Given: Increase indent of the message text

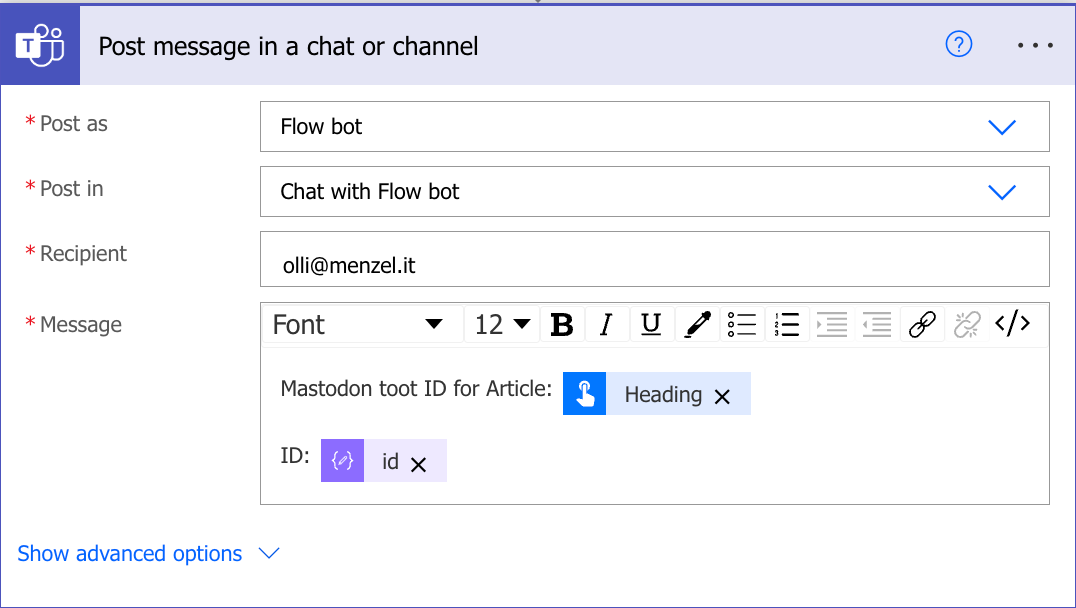Looking at the screenshot, I should (x=832, y=325).
